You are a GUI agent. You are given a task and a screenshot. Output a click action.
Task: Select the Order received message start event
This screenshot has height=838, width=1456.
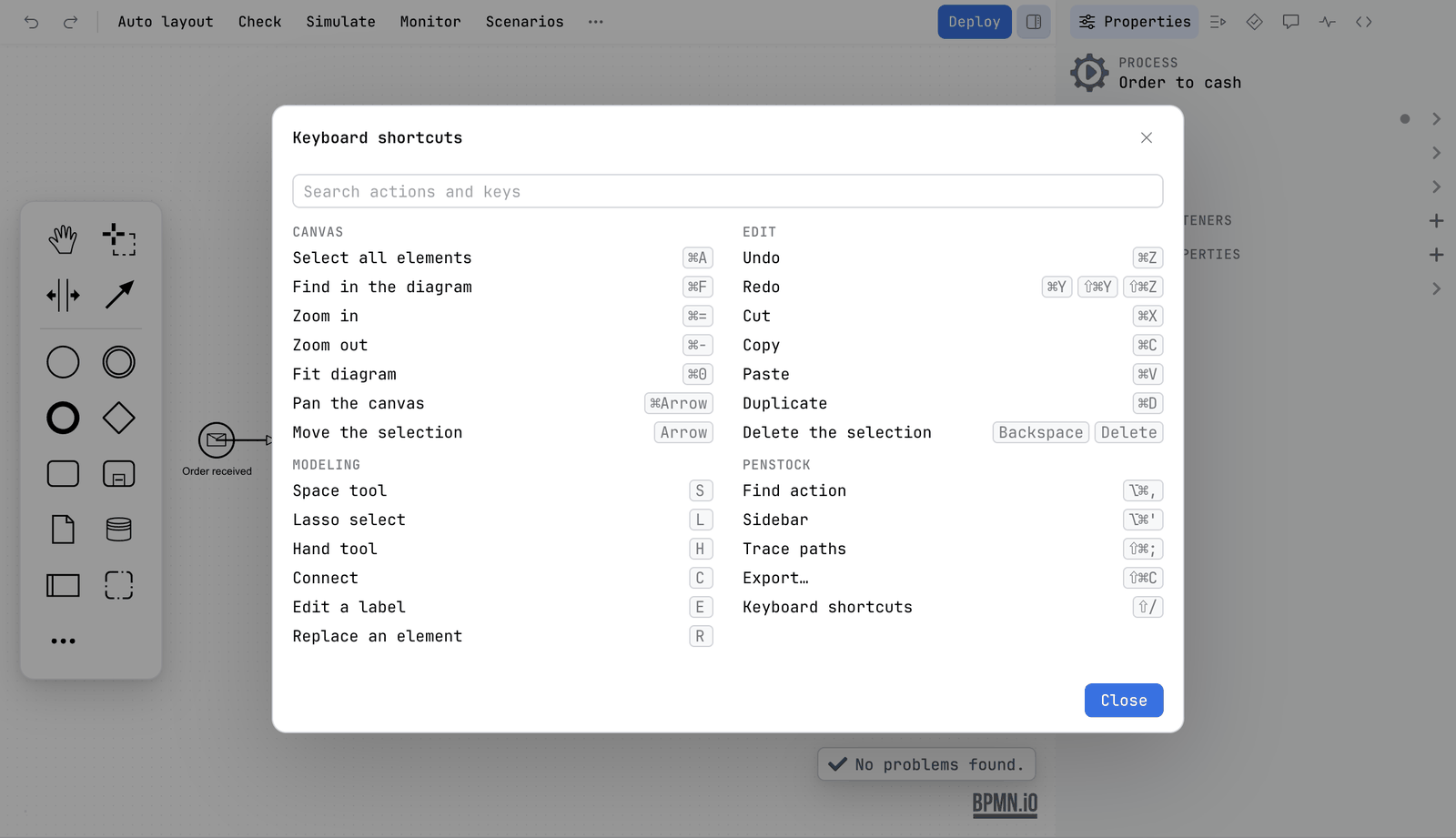(217, 440)
